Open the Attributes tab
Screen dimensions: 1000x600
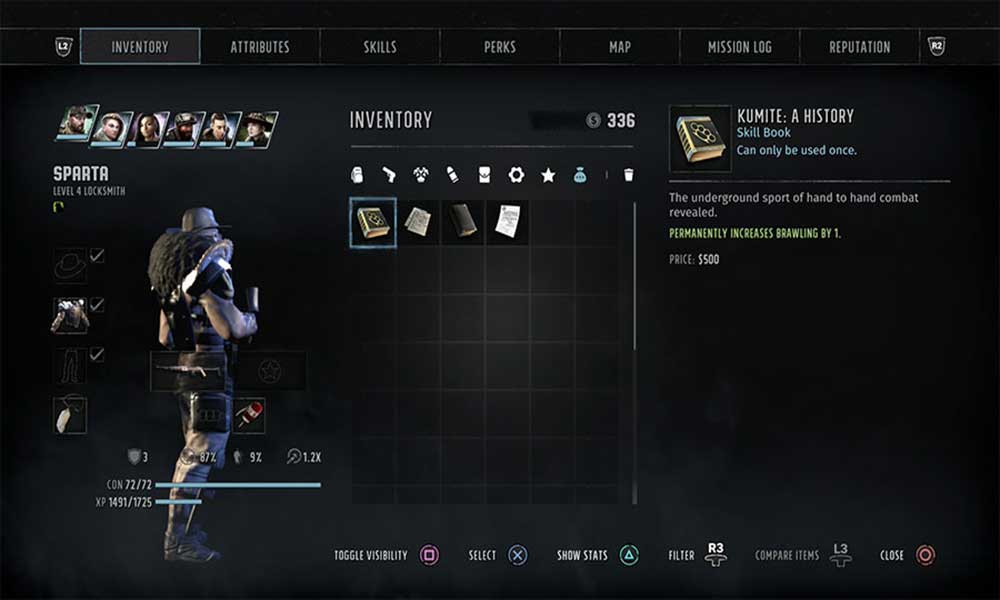pos(260,47)
